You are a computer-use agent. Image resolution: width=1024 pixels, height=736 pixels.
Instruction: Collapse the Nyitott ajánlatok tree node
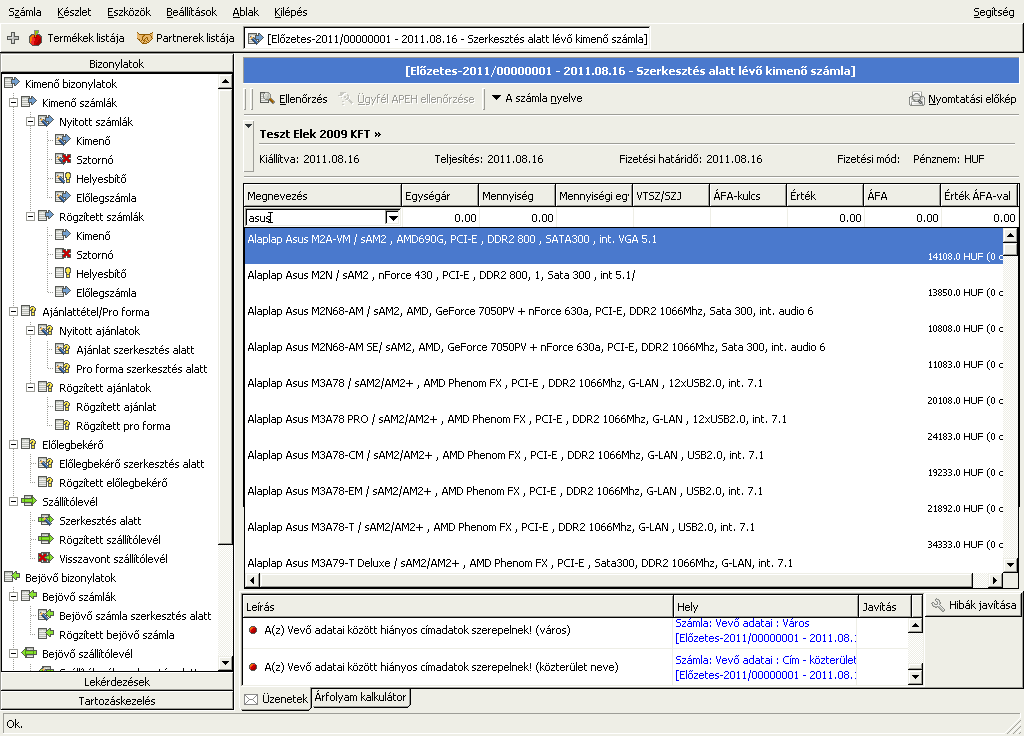tap(30, 330)
